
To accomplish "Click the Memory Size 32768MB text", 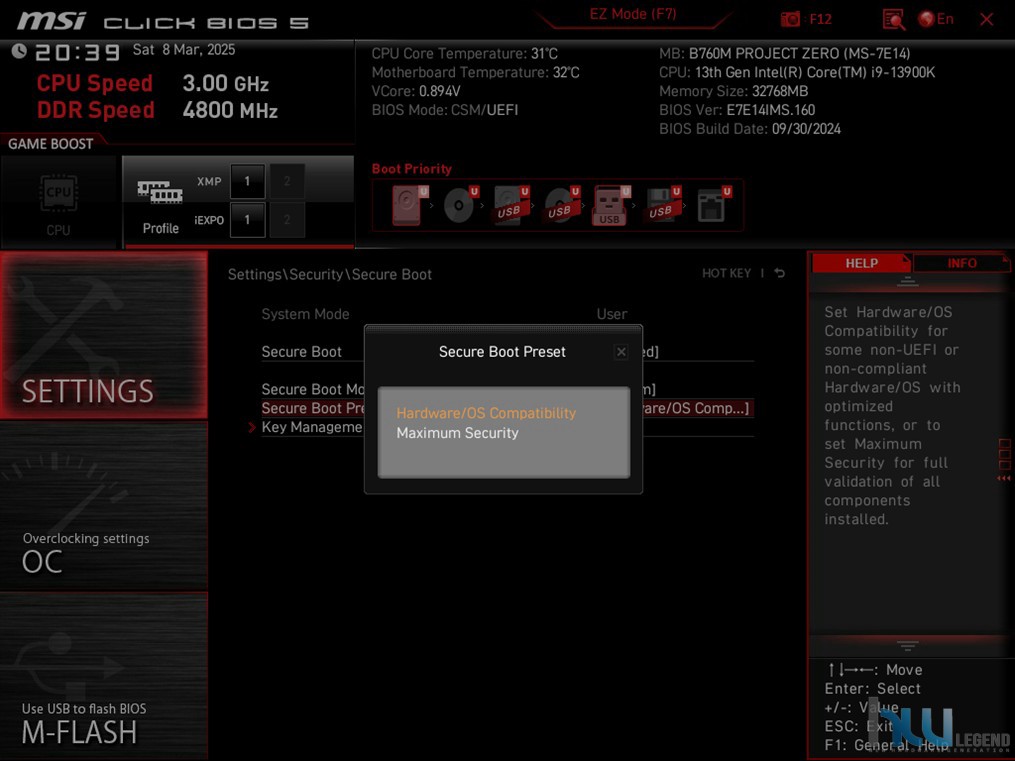I will (x=733, y=91).
